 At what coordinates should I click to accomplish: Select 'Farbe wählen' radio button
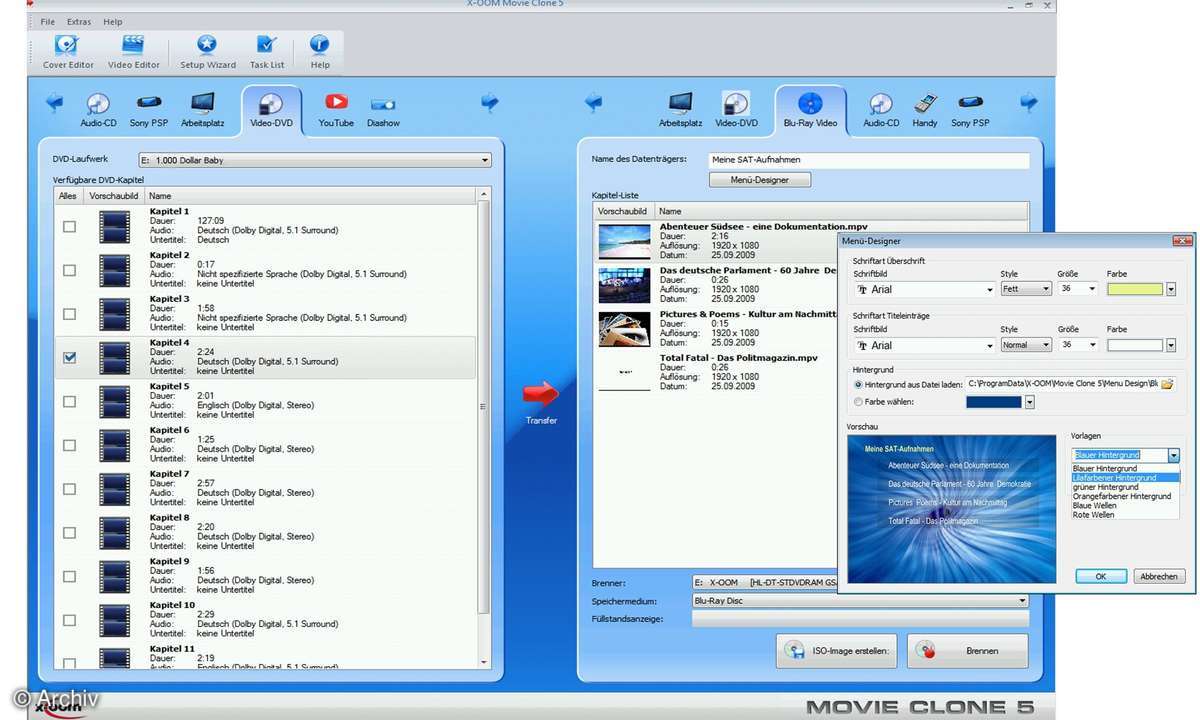click(x=858, y=402)
